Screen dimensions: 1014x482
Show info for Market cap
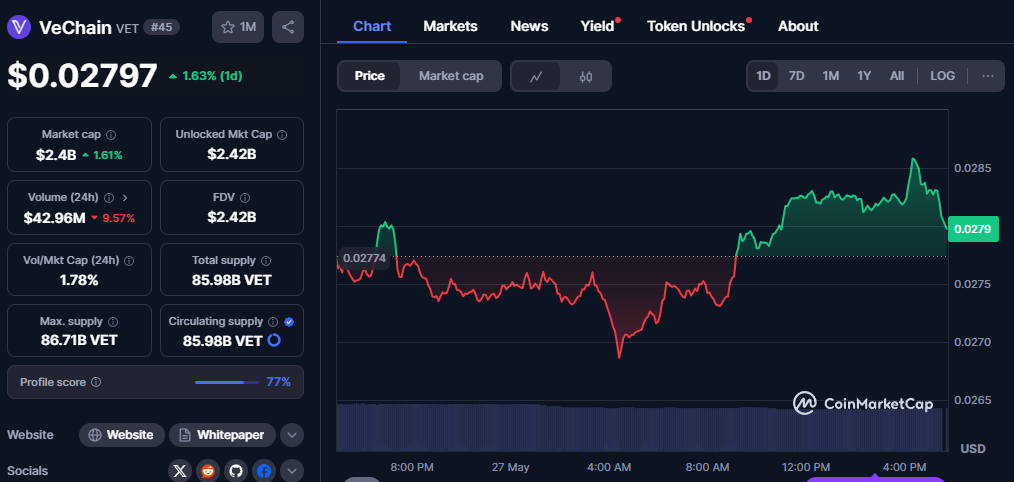click(111, 135)
